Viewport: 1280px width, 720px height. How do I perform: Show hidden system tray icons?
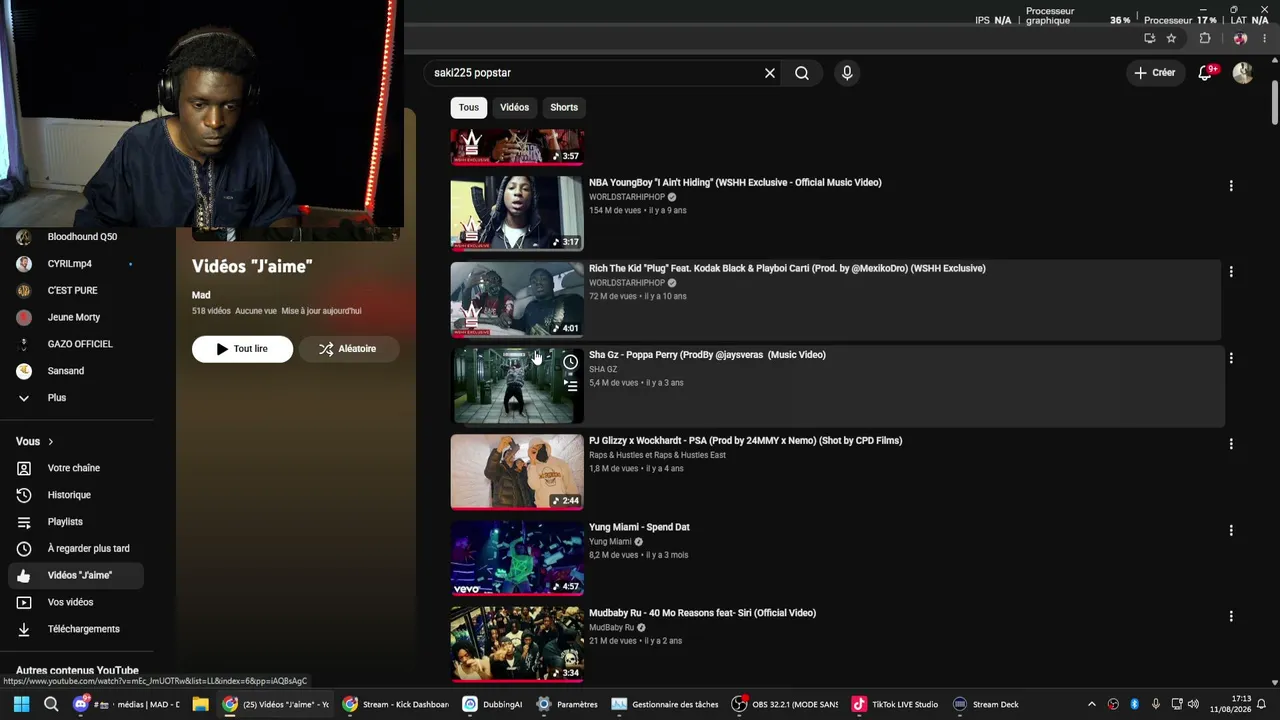1091,704
